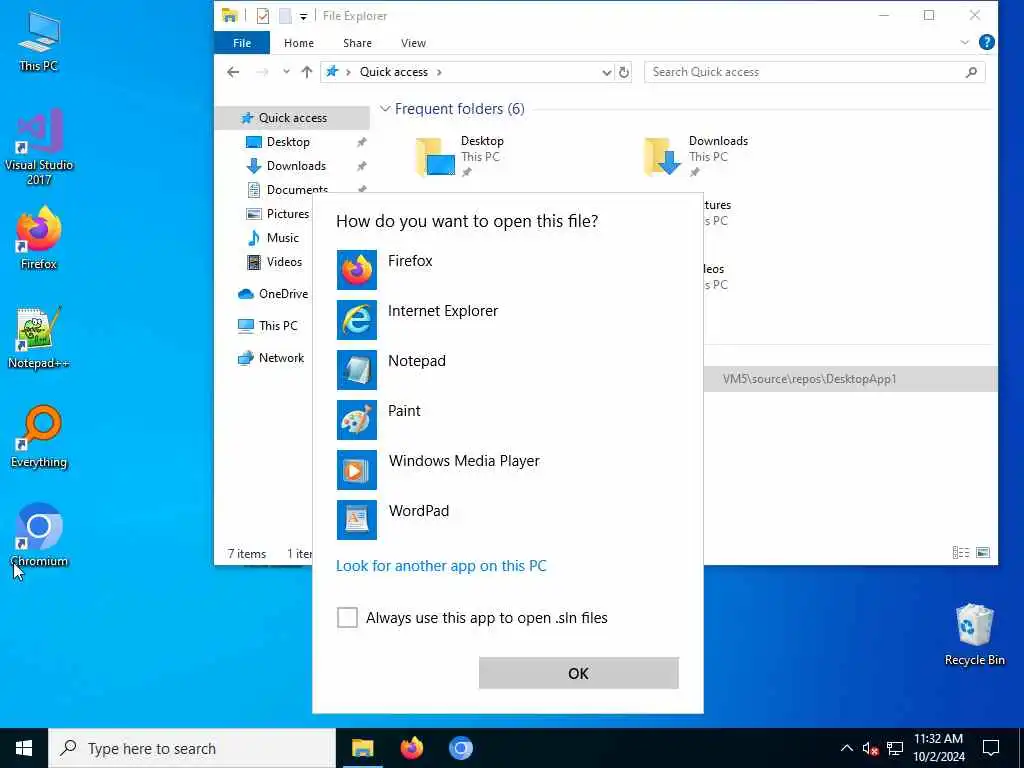Select the DesktopApp1 recent file row

851,379
